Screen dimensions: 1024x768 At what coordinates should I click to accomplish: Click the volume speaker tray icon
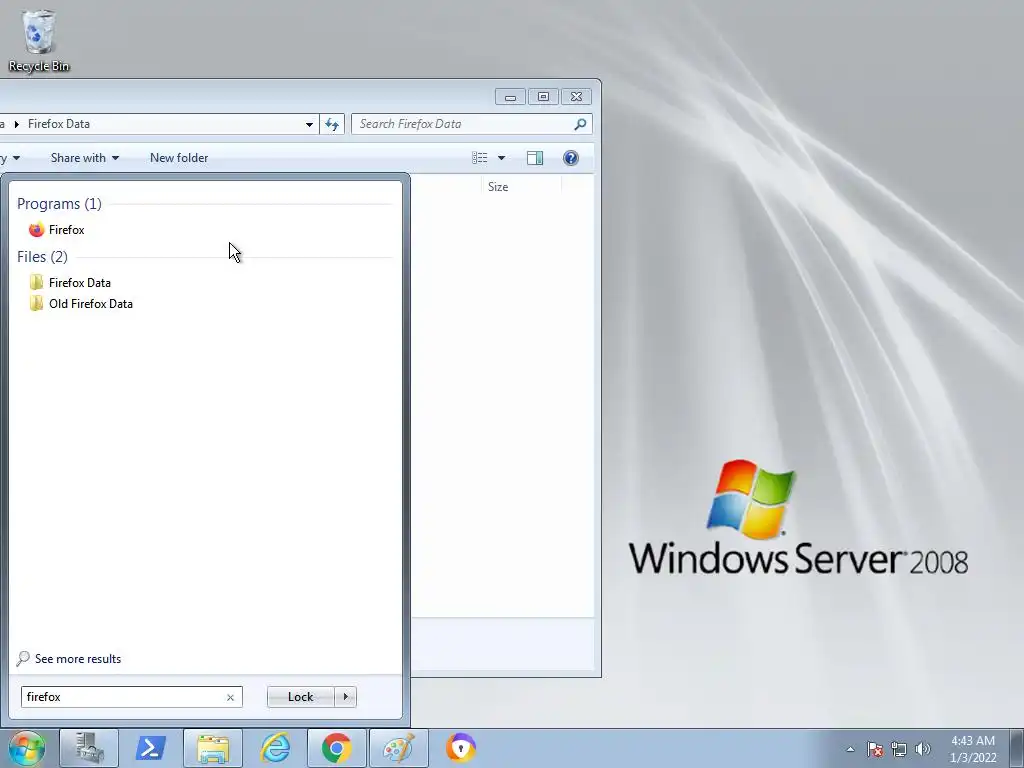click(x=923, y=749)
